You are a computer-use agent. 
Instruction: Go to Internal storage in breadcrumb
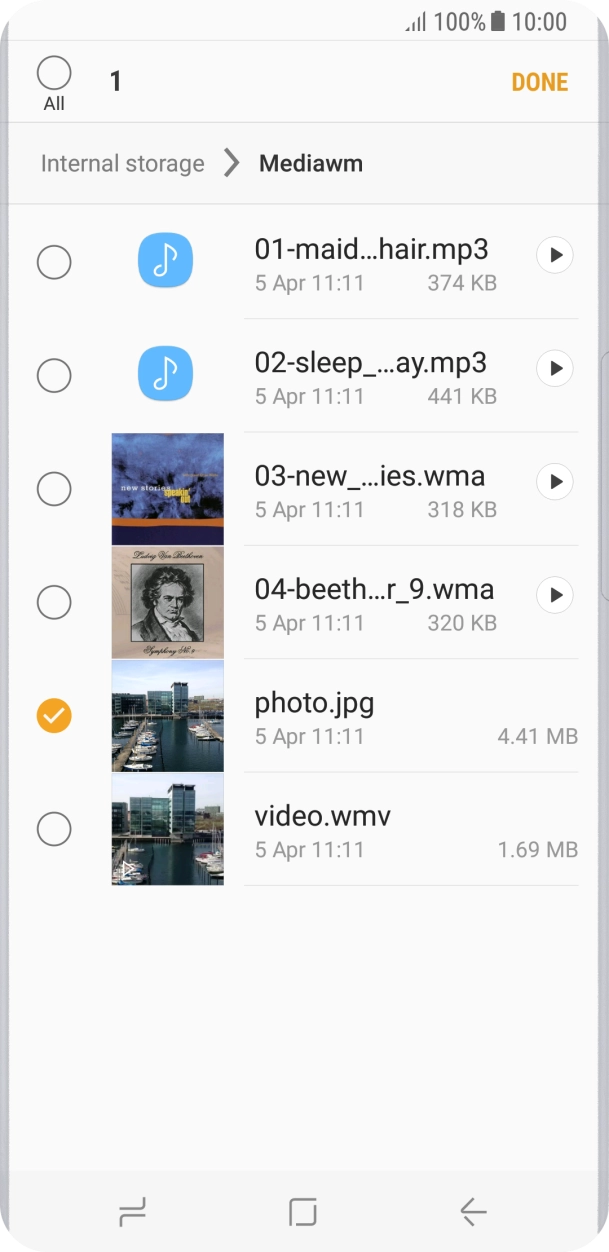pyautogui.click(x=122, y=163)
